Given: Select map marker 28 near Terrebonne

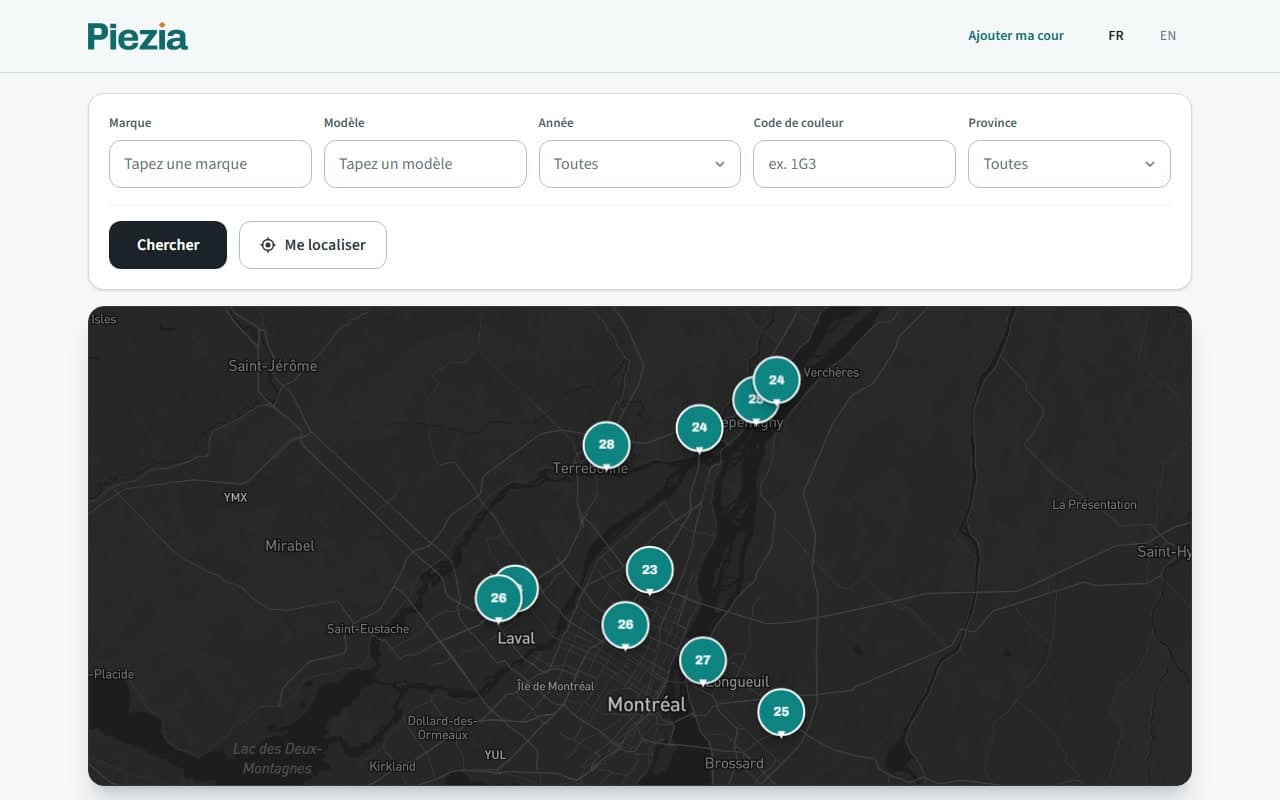Looking at the screenshot, I should pyautogui.click(x=606, y=445).
